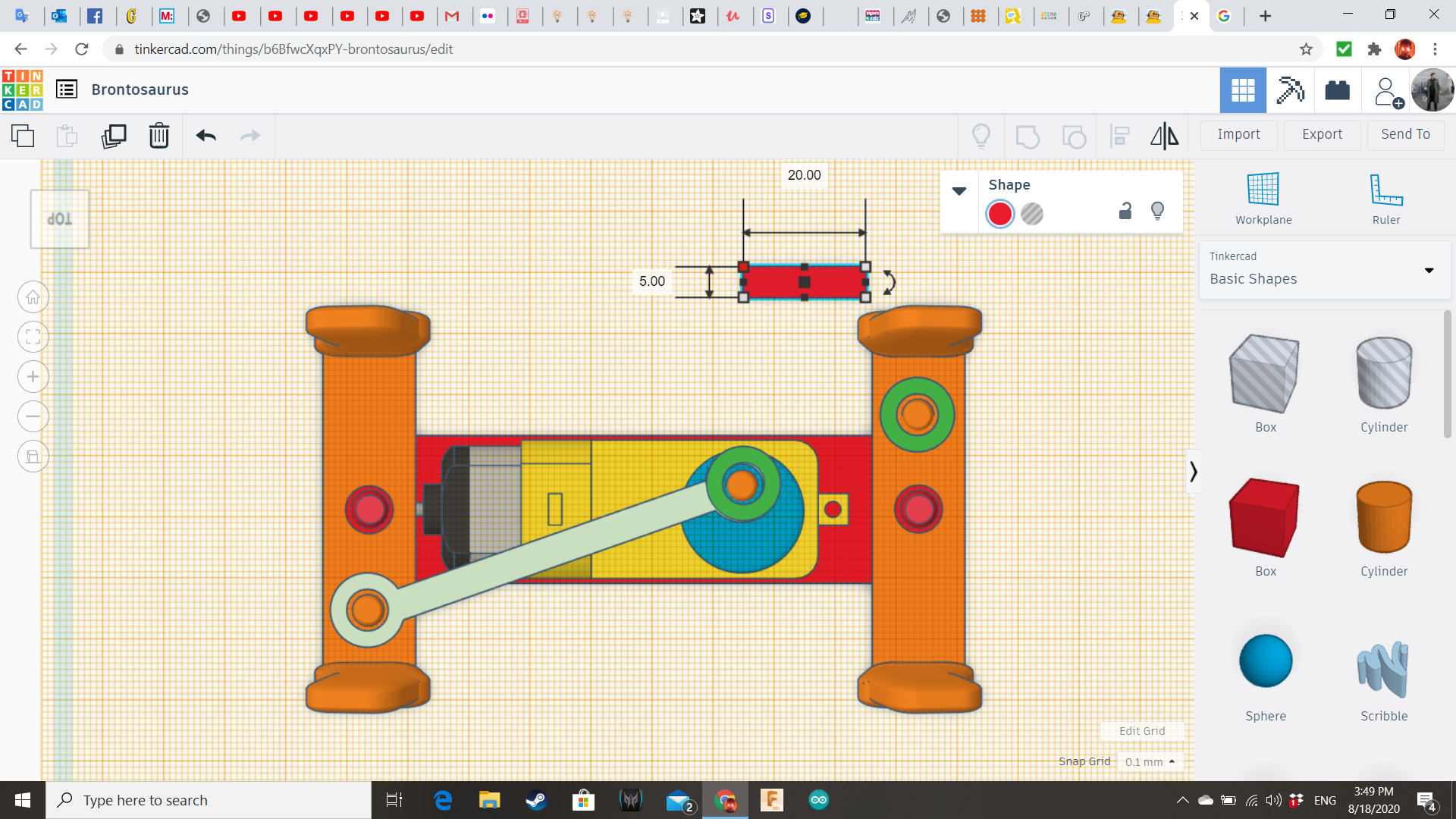Hide the selected shape with lightbulb toggle
The image size is (1456, 819).
tap(1157, 211)
